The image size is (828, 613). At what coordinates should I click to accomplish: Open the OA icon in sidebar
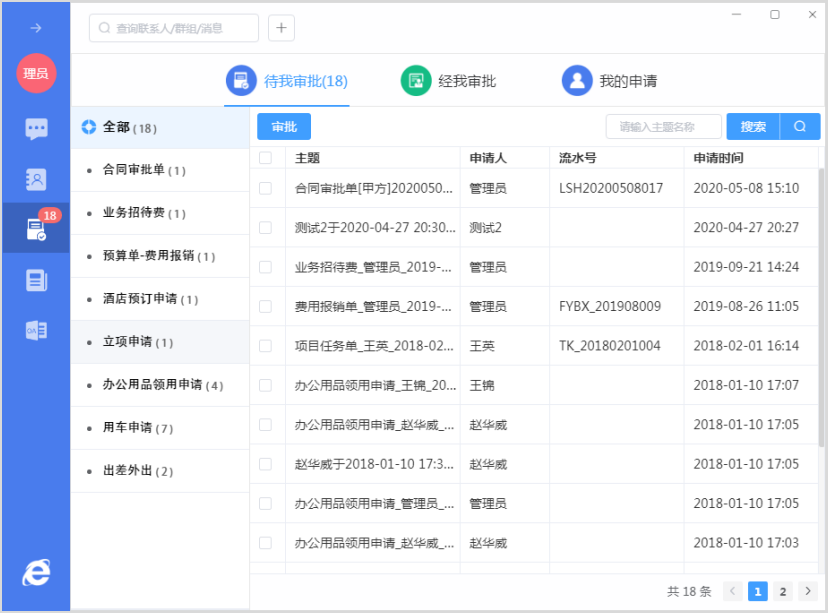tap(36, 330)
